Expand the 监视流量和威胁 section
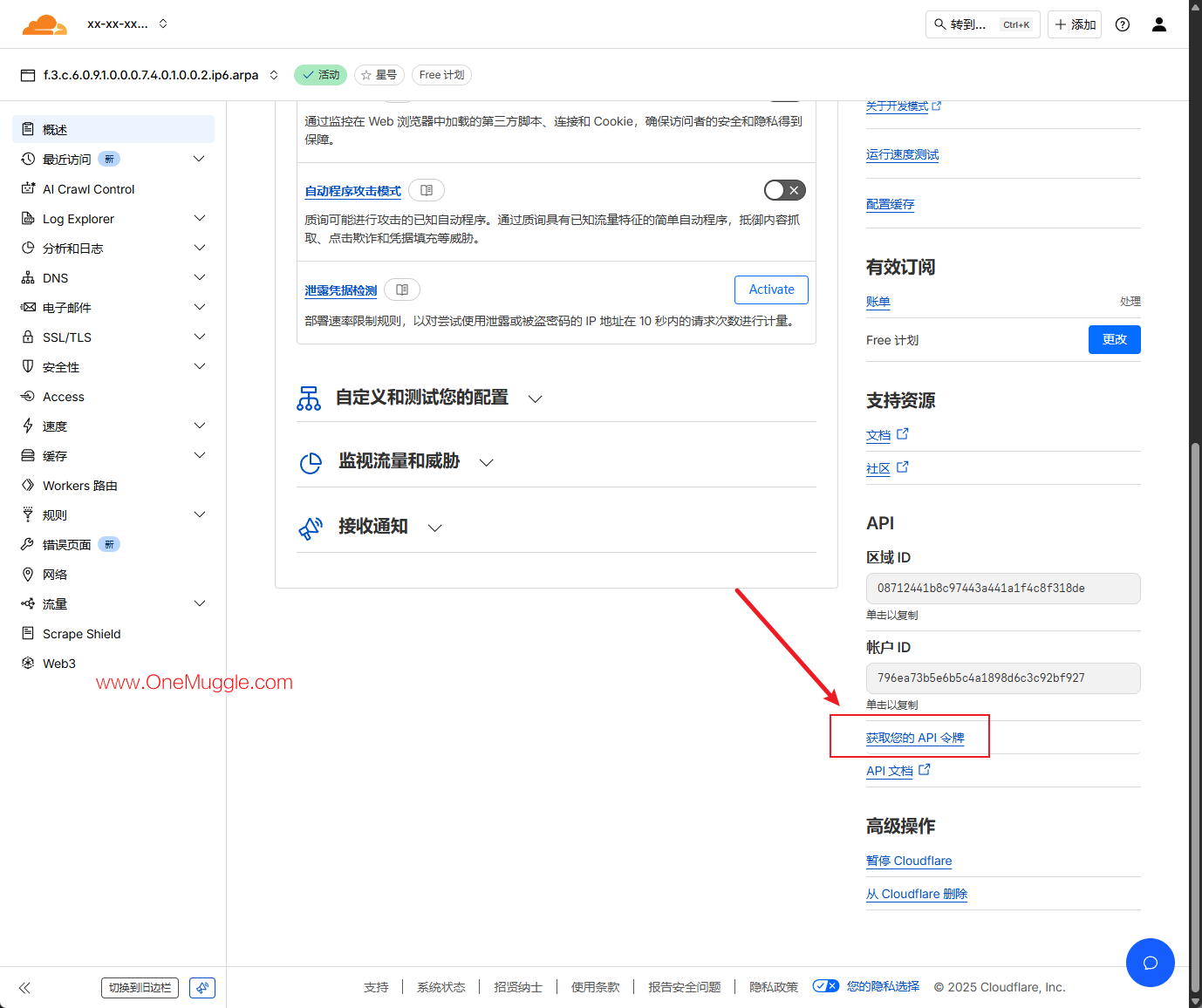 pyautogui.click(x=487, y=462)
